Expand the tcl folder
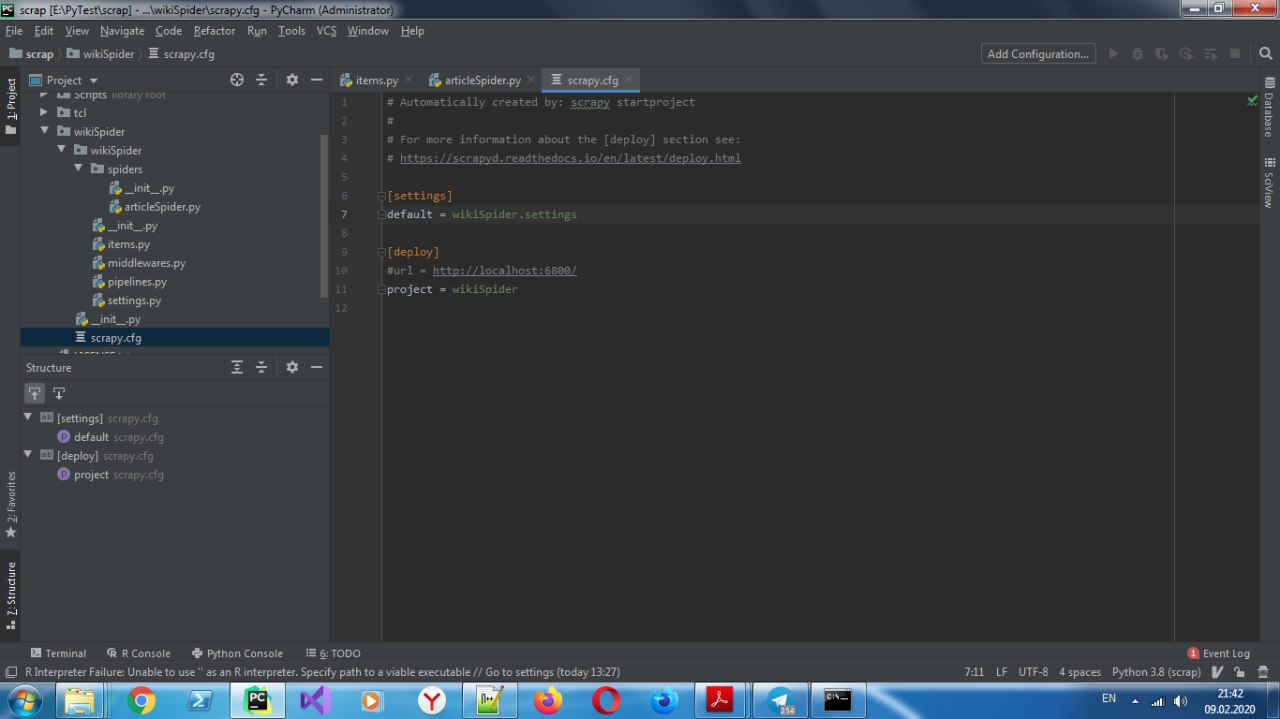 pyautogui.click(x=45, y=113)
